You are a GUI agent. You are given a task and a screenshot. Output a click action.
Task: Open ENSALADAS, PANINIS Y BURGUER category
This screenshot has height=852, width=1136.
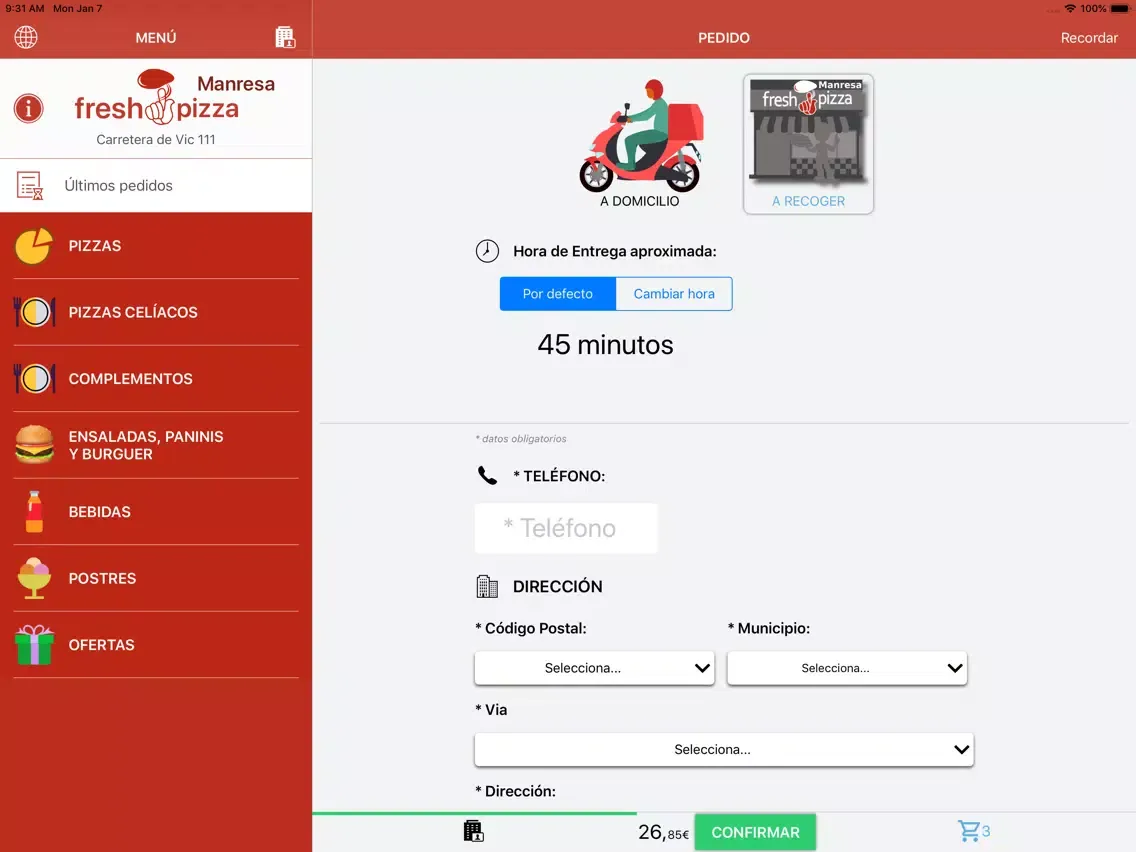156,446
